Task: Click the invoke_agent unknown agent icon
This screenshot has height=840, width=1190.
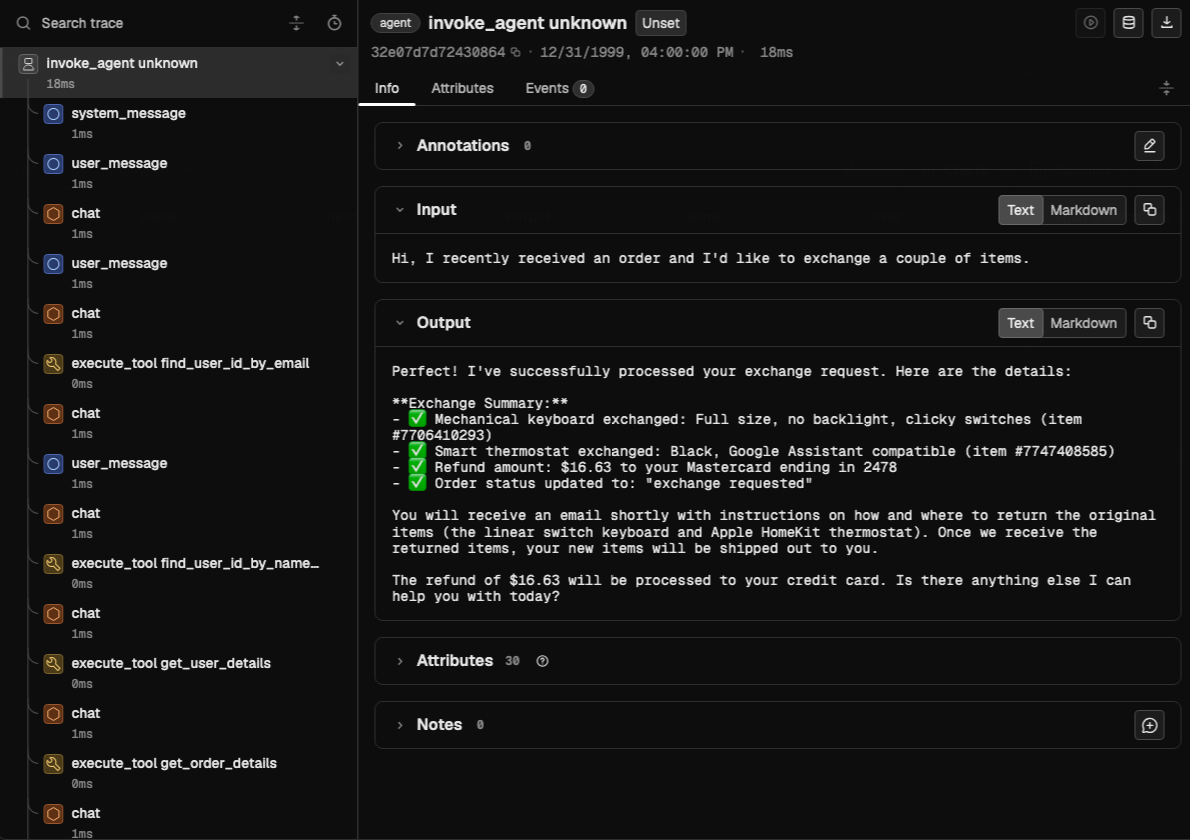Action: click(28, 64)
